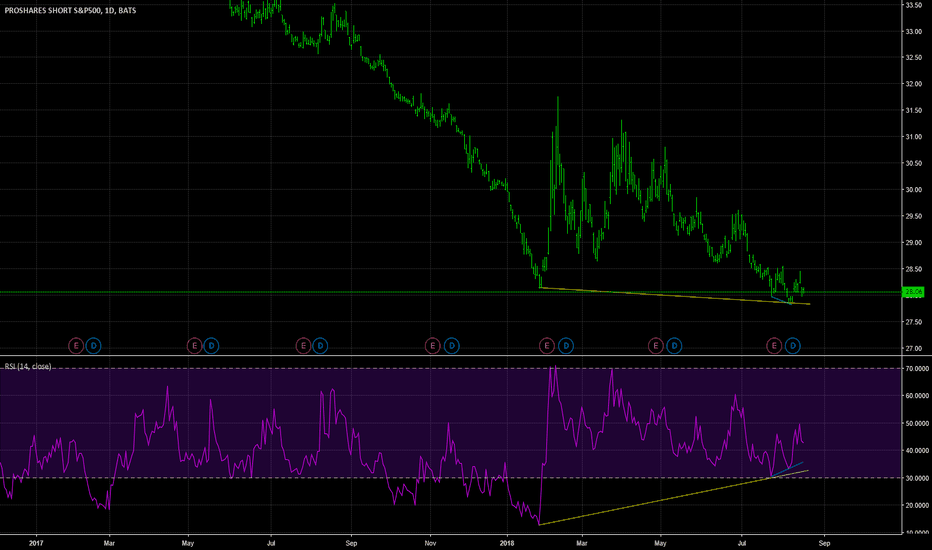The image size is (932, 550).
Task: Open earnings marker E beside May 2017
Action: click(194, 345)
